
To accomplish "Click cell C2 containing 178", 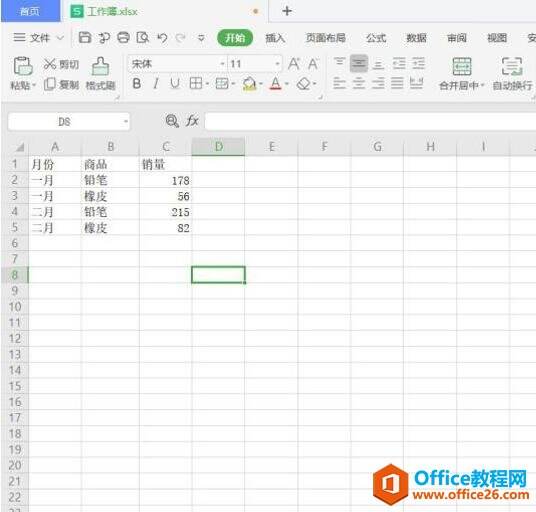I will pos(166,180).
